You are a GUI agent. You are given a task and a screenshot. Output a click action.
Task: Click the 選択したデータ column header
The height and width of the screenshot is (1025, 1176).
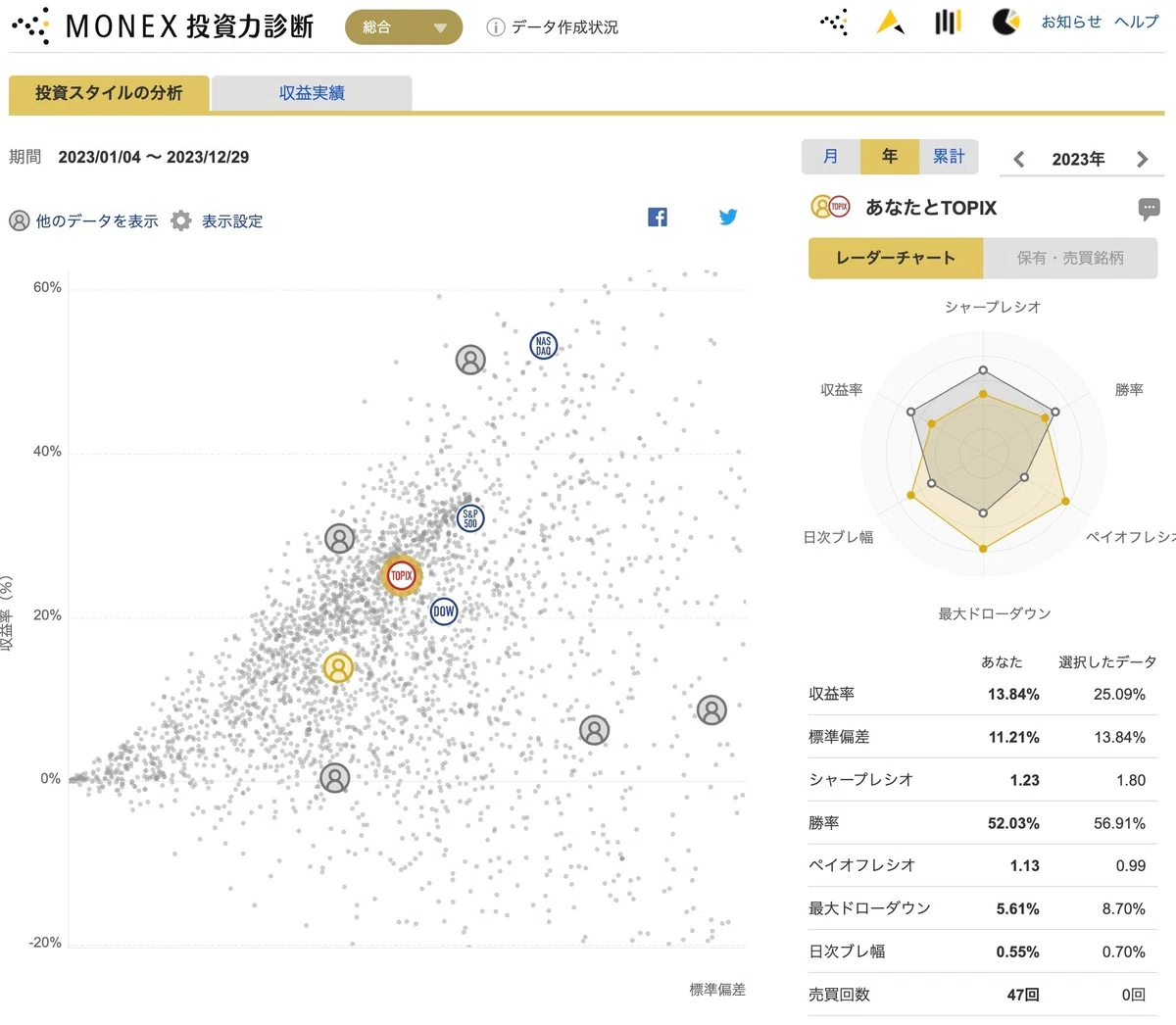coord(1107,662)
